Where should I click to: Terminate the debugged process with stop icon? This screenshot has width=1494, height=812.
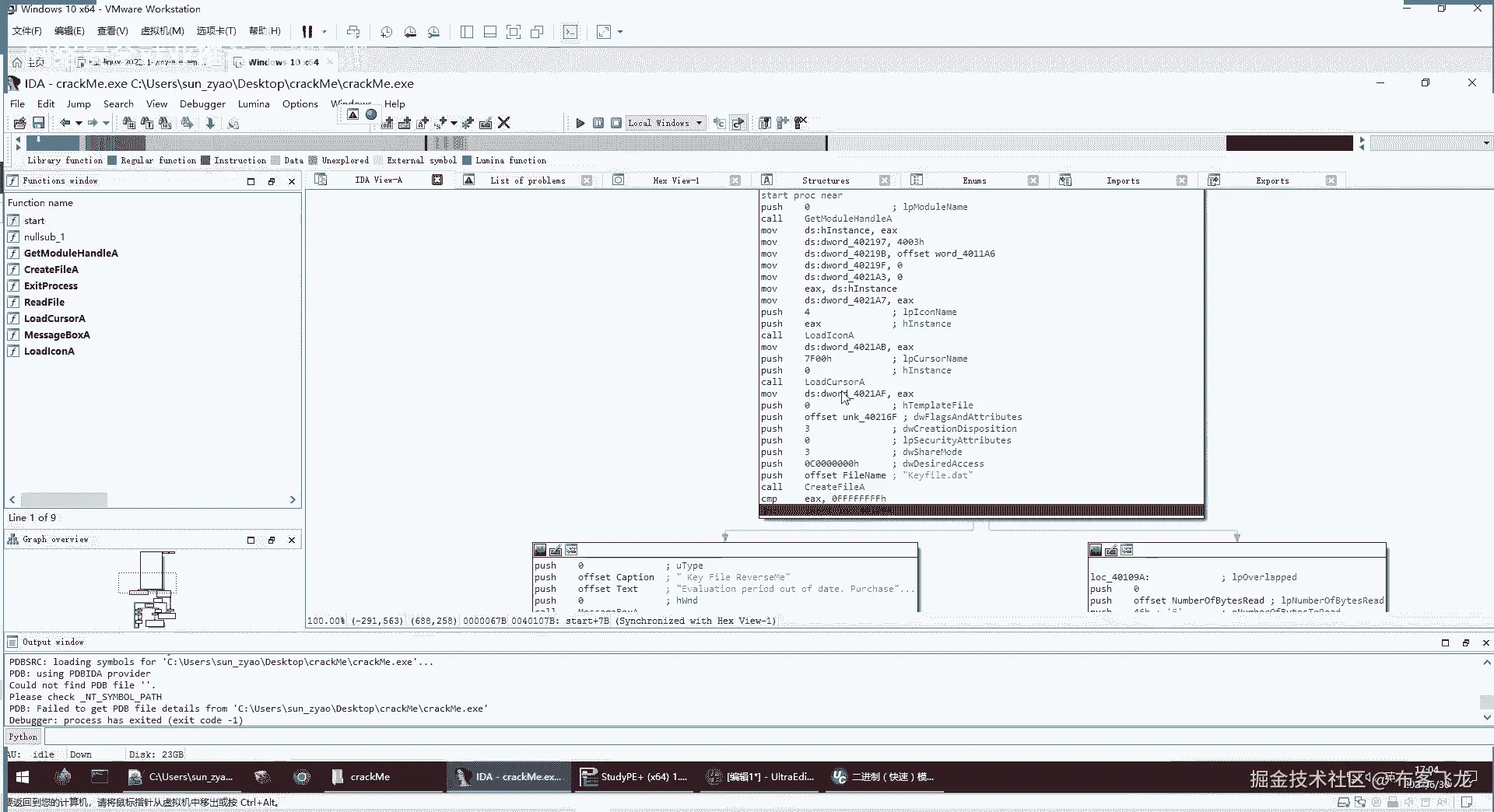616,123
